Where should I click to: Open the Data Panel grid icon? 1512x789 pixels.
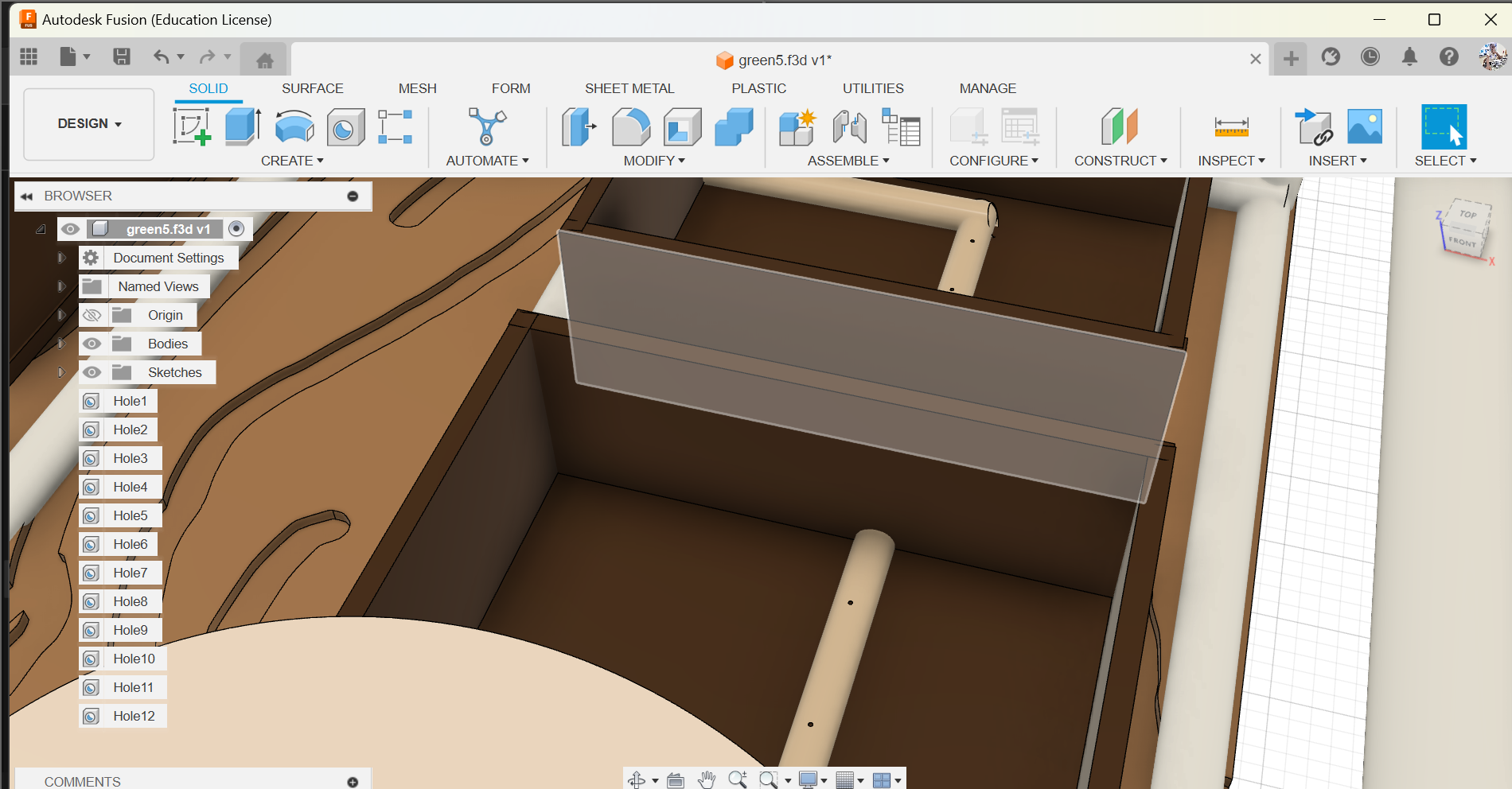[29, 56]
